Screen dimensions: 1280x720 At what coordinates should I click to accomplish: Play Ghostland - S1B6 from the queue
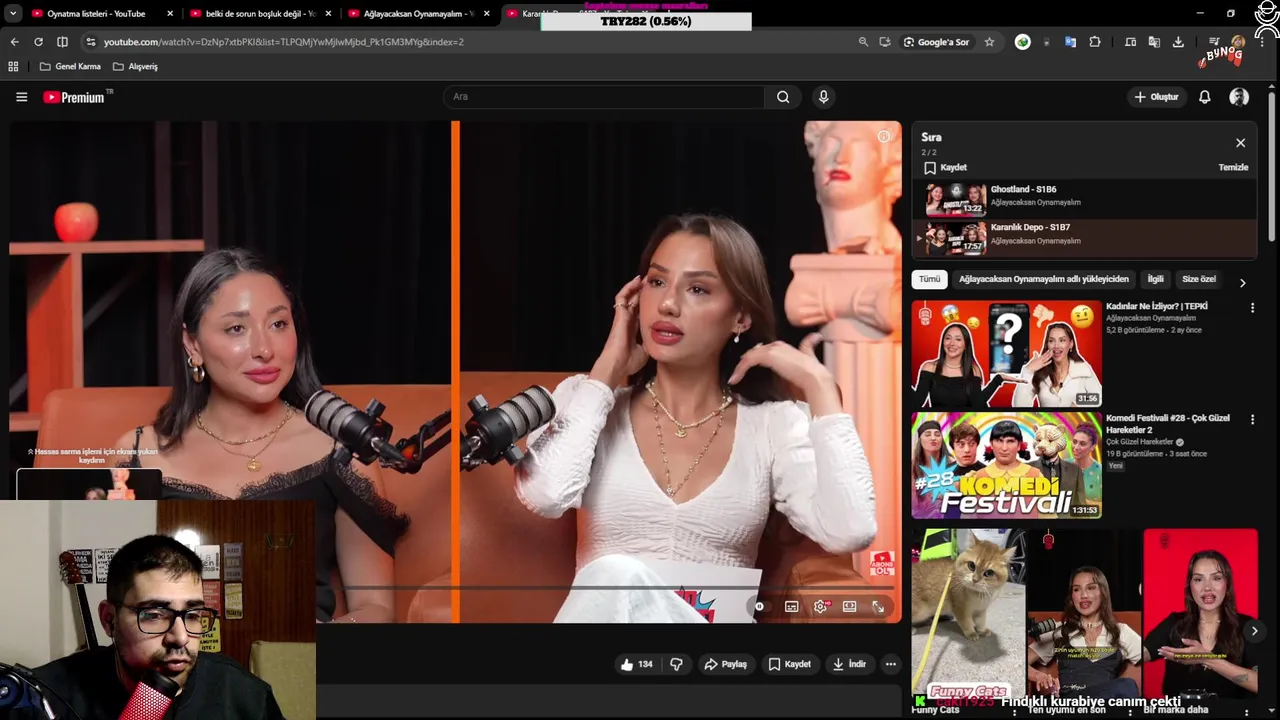pyautogui.click(x=1084, y=200)
